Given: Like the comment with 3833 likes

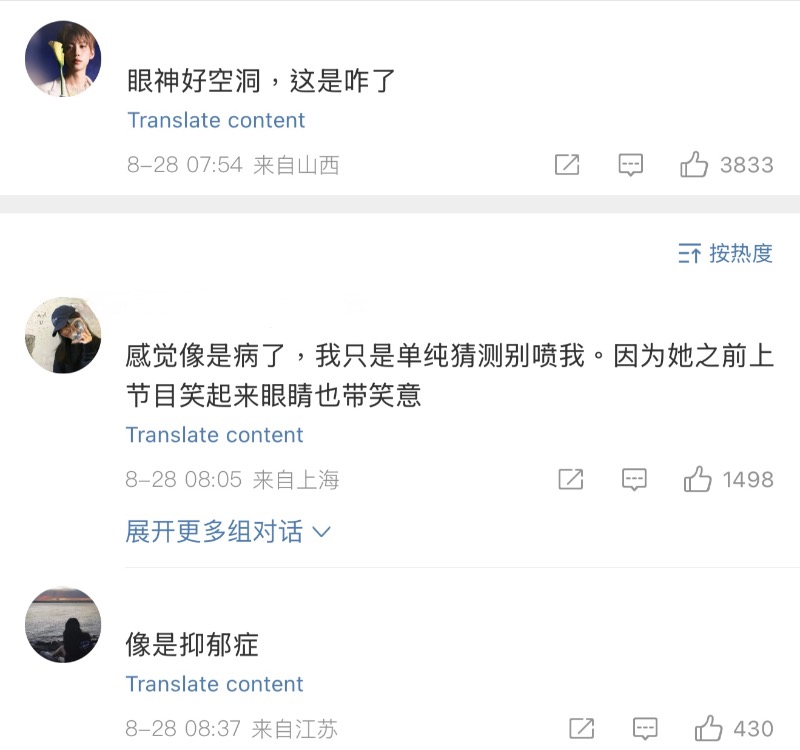Looking at the screenshot, I should pos(695,165).
